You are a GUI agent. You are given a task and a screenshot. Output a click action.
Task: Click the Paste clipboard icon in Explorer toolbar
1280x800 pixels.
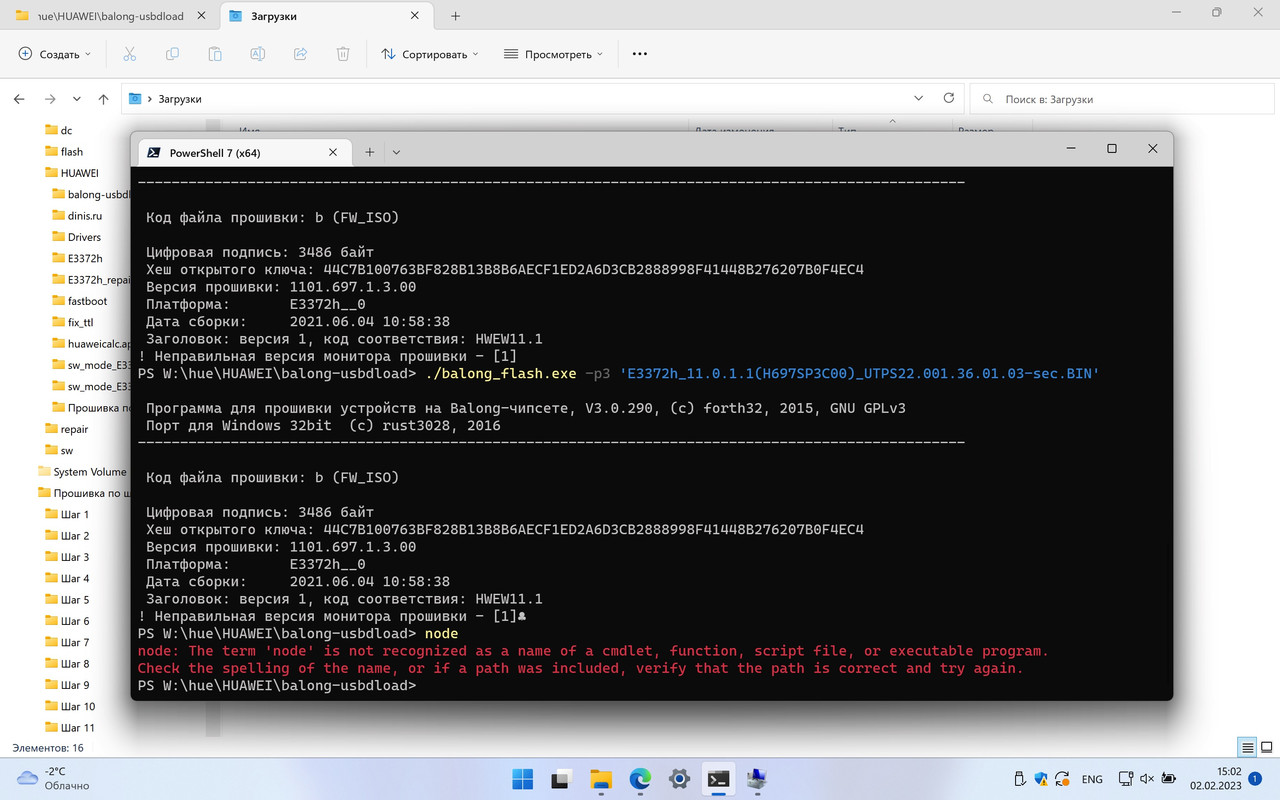pyautogui.click(x=215, y=54)
